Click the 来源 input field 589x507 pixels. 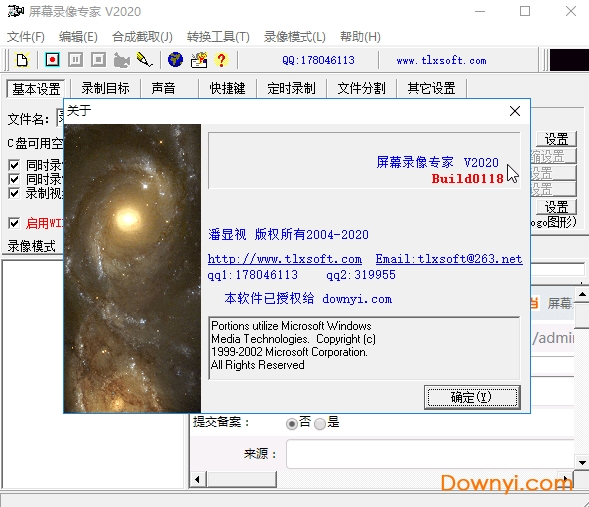(430, 454)
